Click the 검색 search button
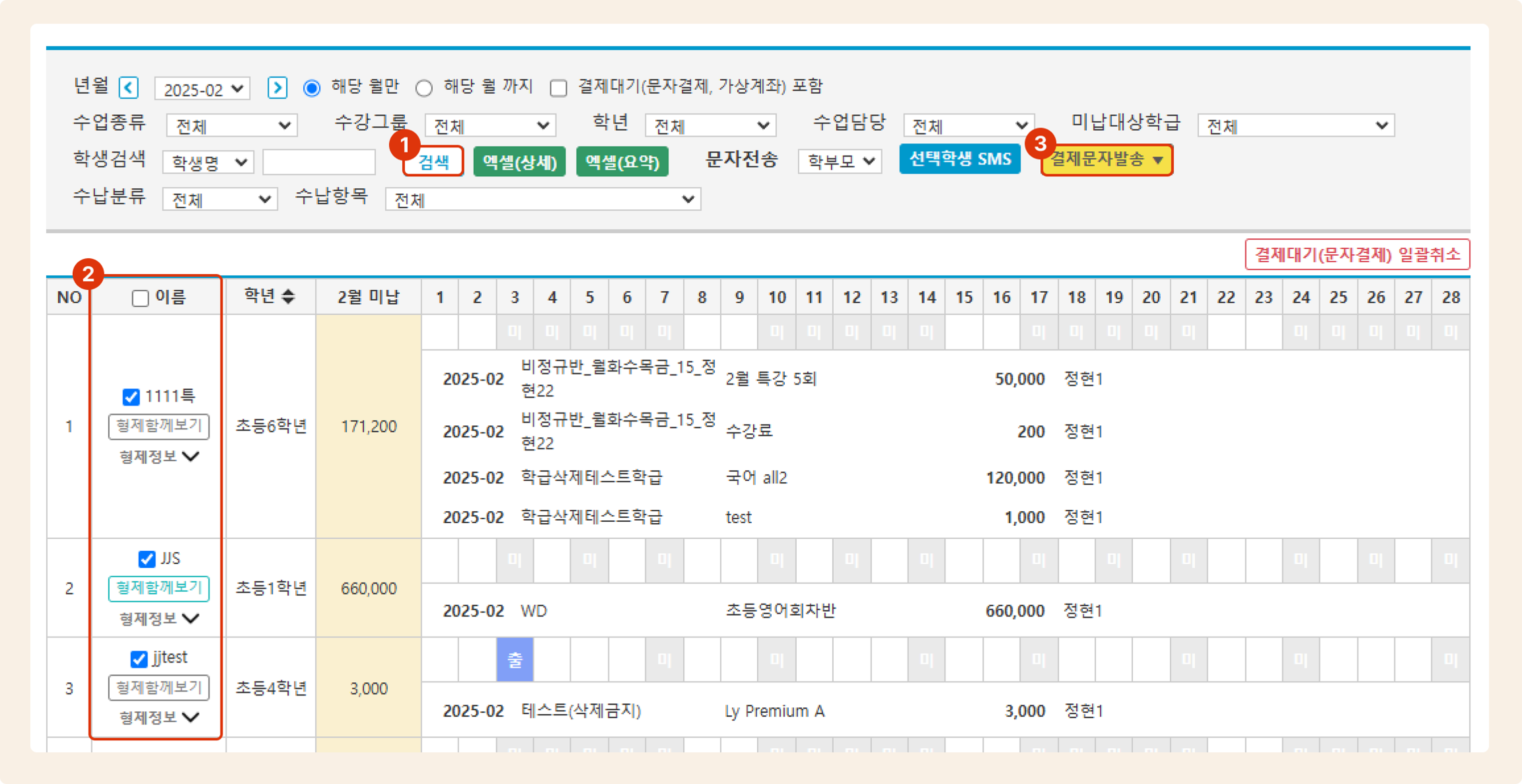The height and width of the screenshot is (784, 1522). click(x=433, y=161)
